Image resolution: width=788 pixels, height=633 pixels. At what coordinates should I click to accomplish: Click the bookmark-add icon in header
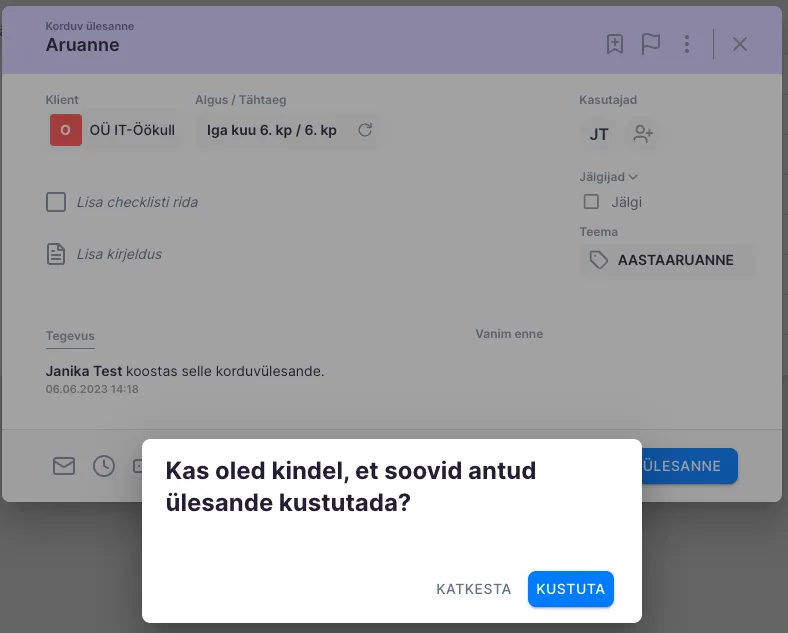[615, 44]
